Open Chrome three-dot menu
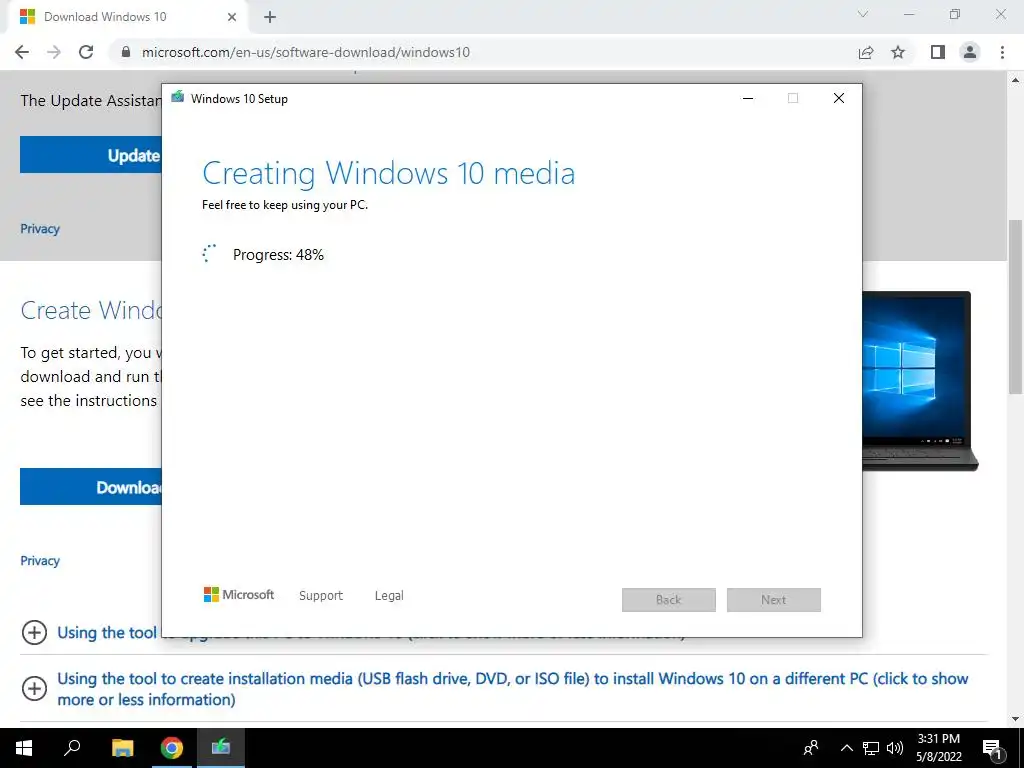This screenshot has width=1024, height=768. tap(1002, 52)
